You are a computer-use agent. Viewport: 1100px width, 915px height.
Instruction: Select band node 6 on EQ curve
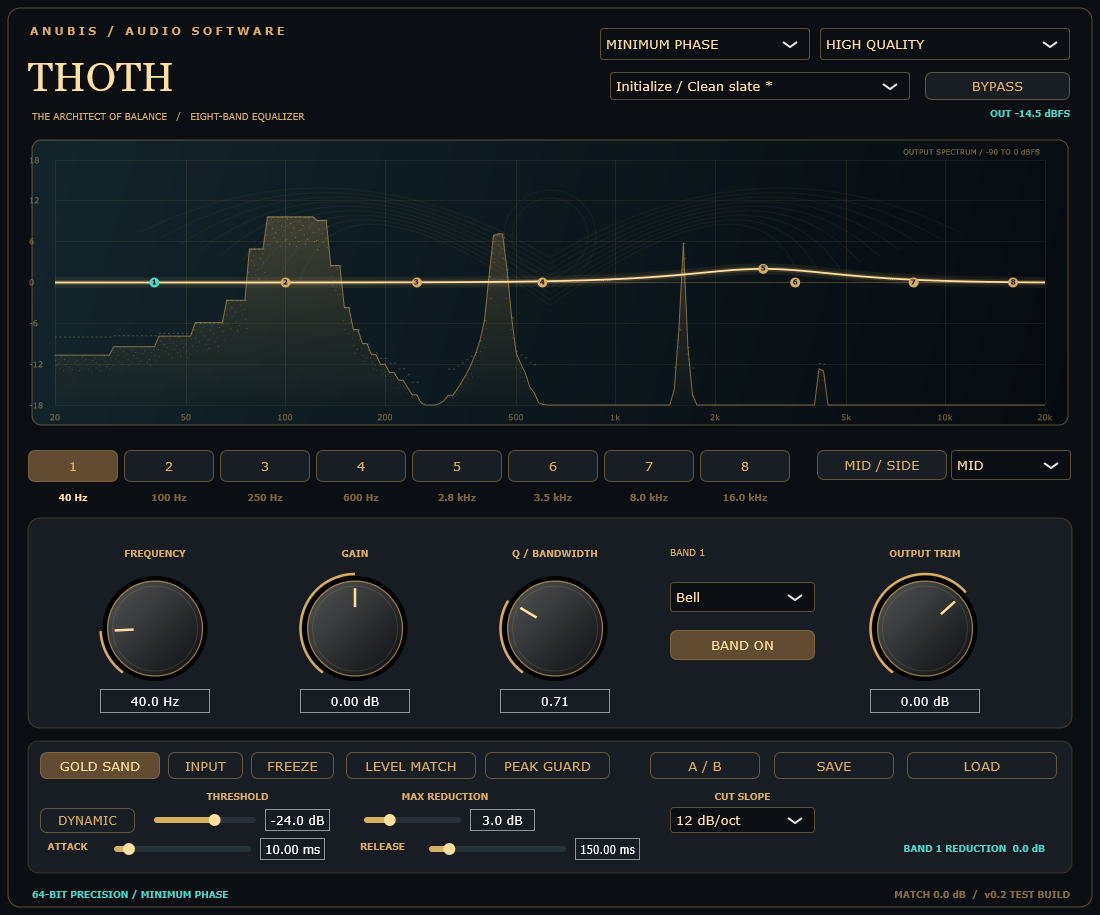[x=795, y=282]
